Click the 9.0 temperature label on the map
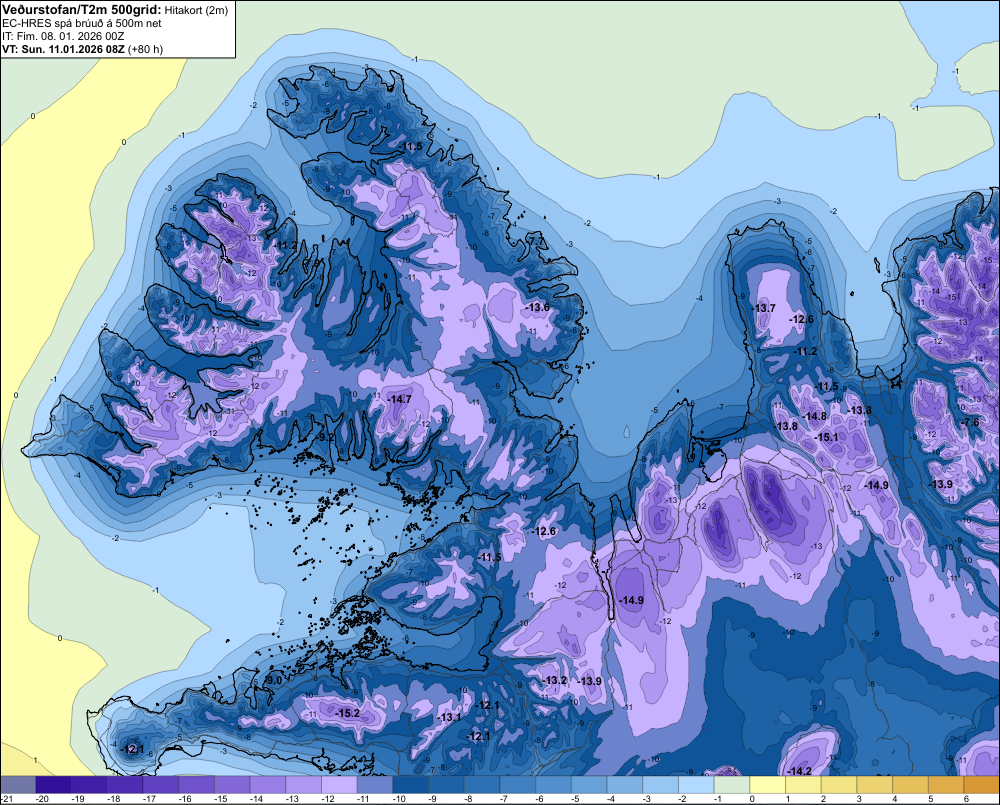 pos(274,681)
